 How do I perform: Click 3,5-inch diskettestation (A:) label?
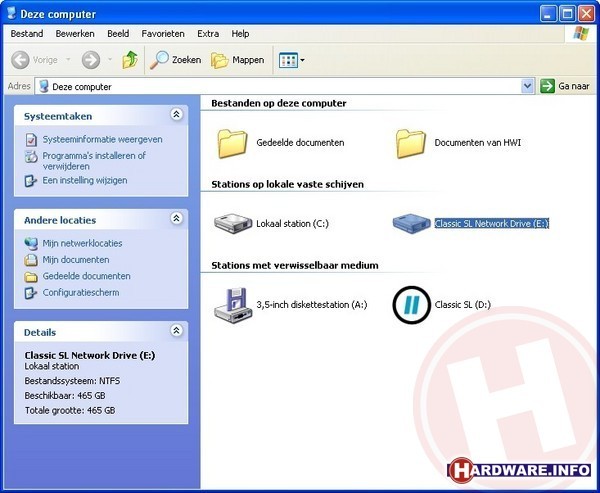point(312,305)
